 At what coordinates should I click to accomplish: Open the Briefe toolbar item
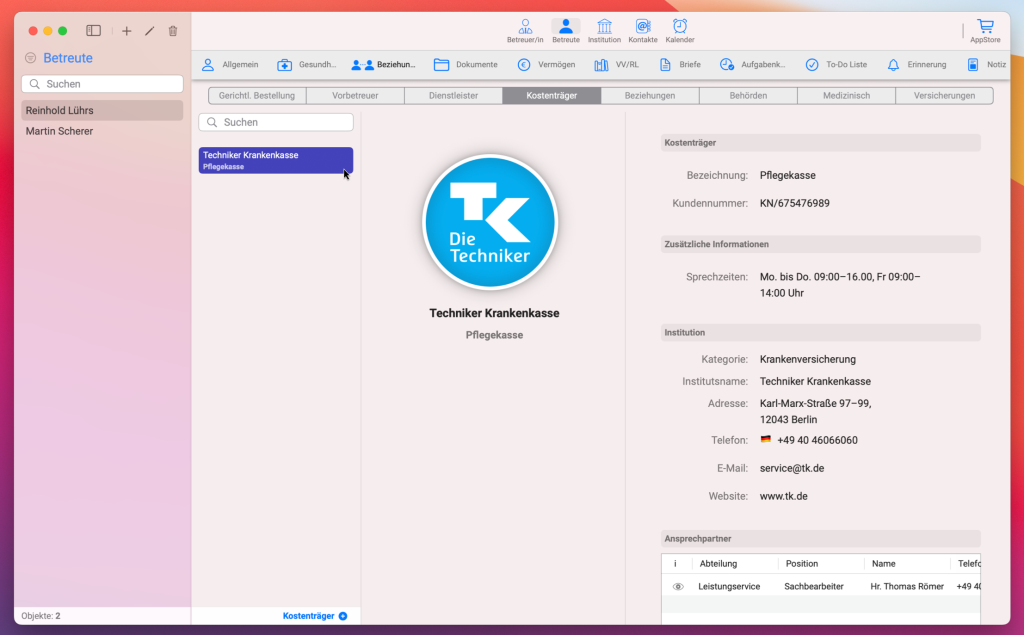point(680,65)
